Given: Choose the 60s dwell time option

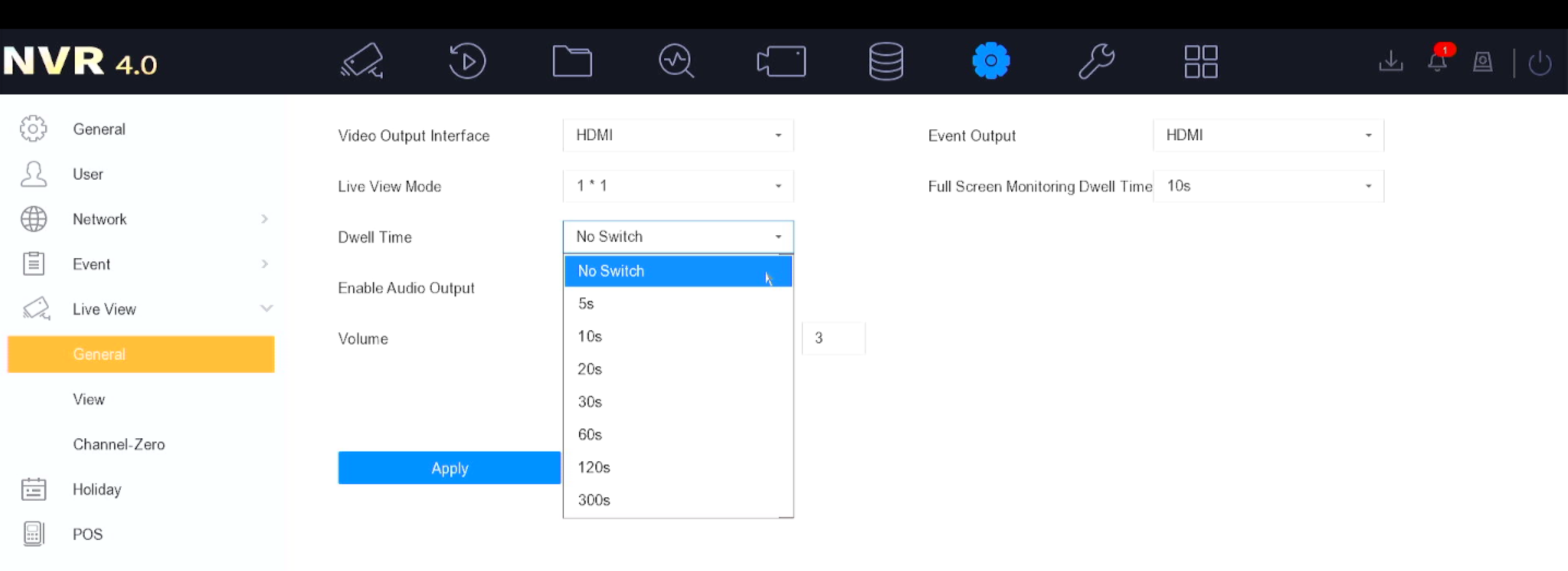Looking at the screenshot, I should click(x=590, y=435).
